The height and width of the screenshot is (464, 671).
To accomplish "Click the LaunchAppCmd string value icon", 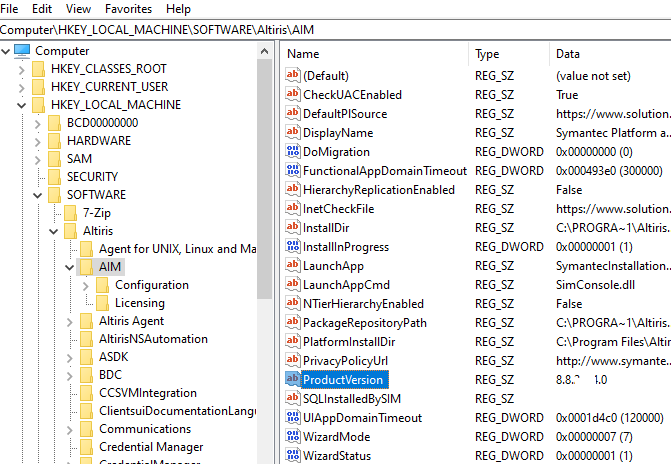I will (x=293, y=284).
